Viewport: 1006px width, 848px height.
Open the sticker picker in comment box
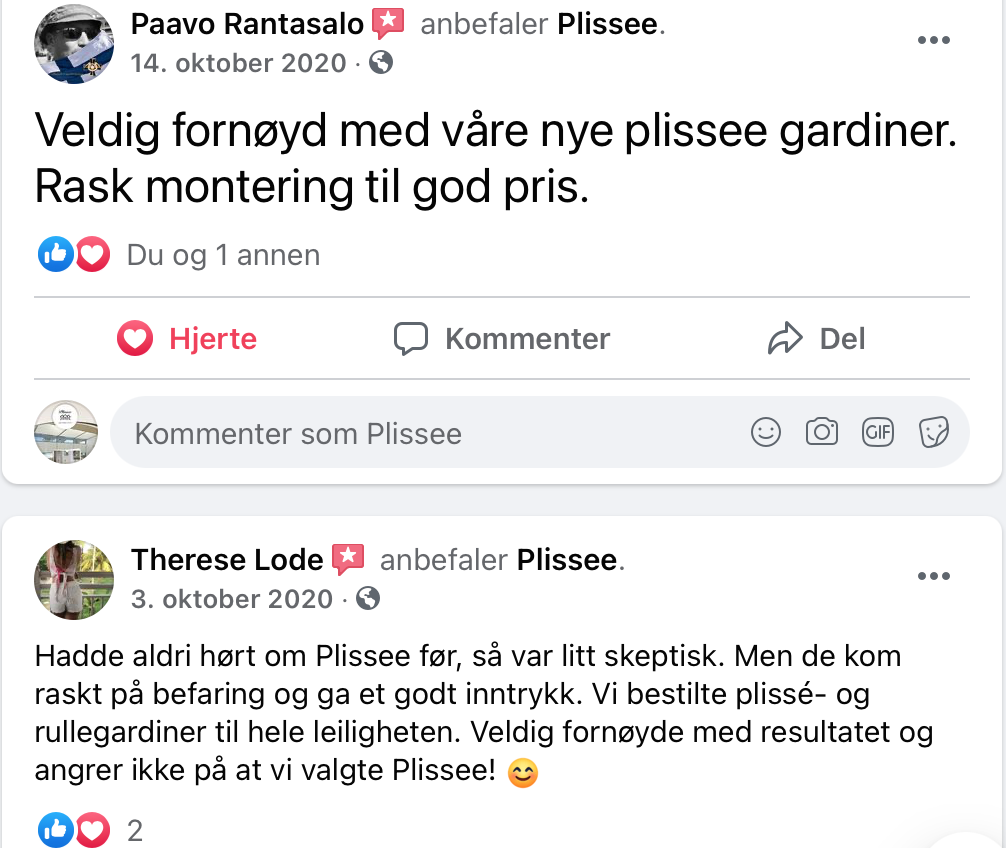pyautogui.click(x=933, y=432)
